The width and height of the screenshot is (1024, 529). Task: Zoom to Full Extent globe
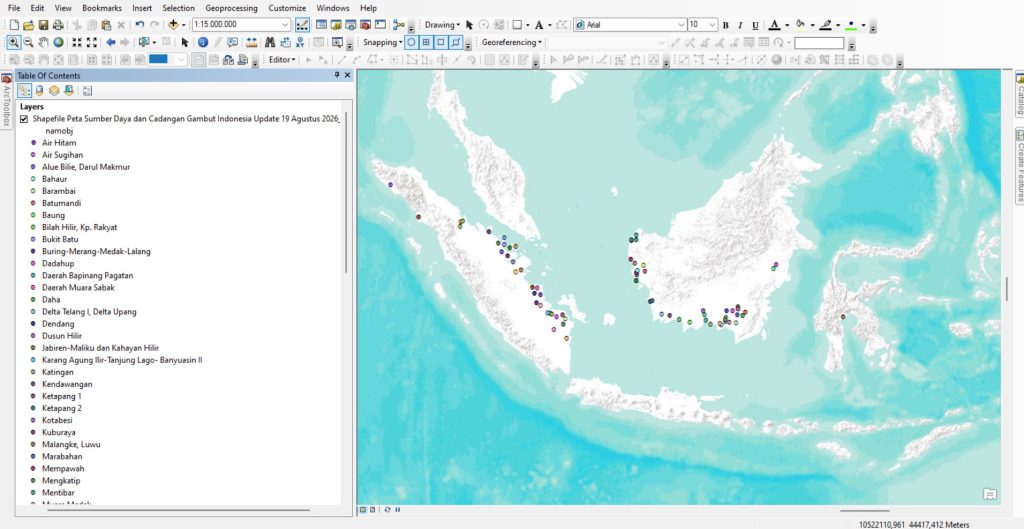(58, 42)
